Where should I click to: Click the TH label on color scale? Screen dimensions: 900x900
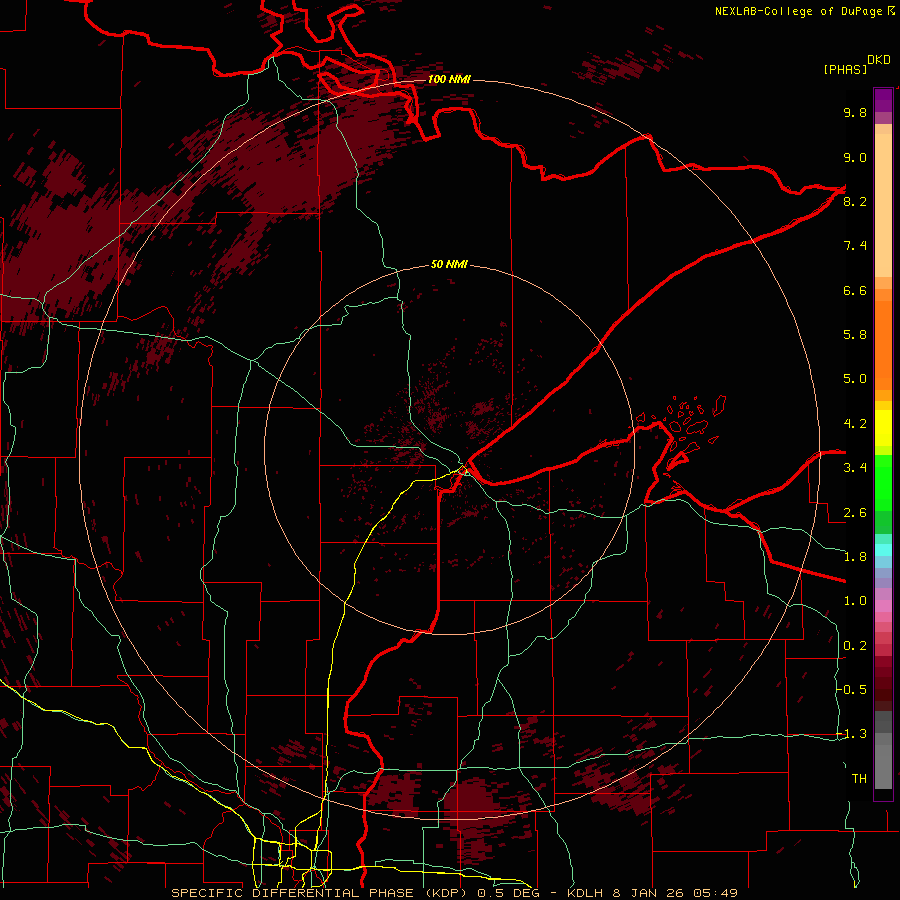859,779
